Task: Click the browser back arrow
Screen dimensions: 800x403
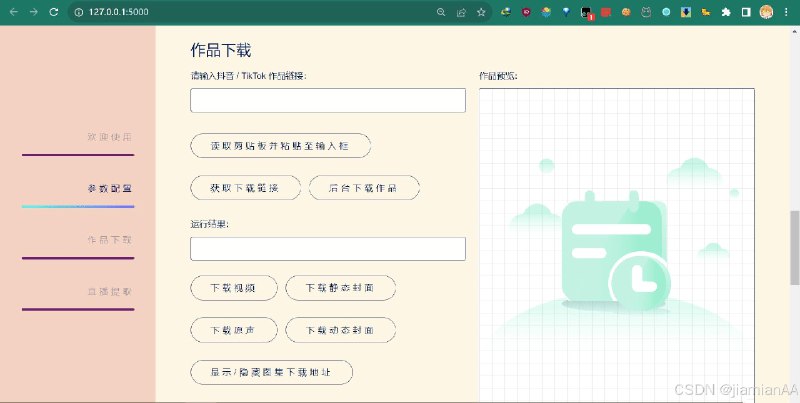Action: click(13, 12)
